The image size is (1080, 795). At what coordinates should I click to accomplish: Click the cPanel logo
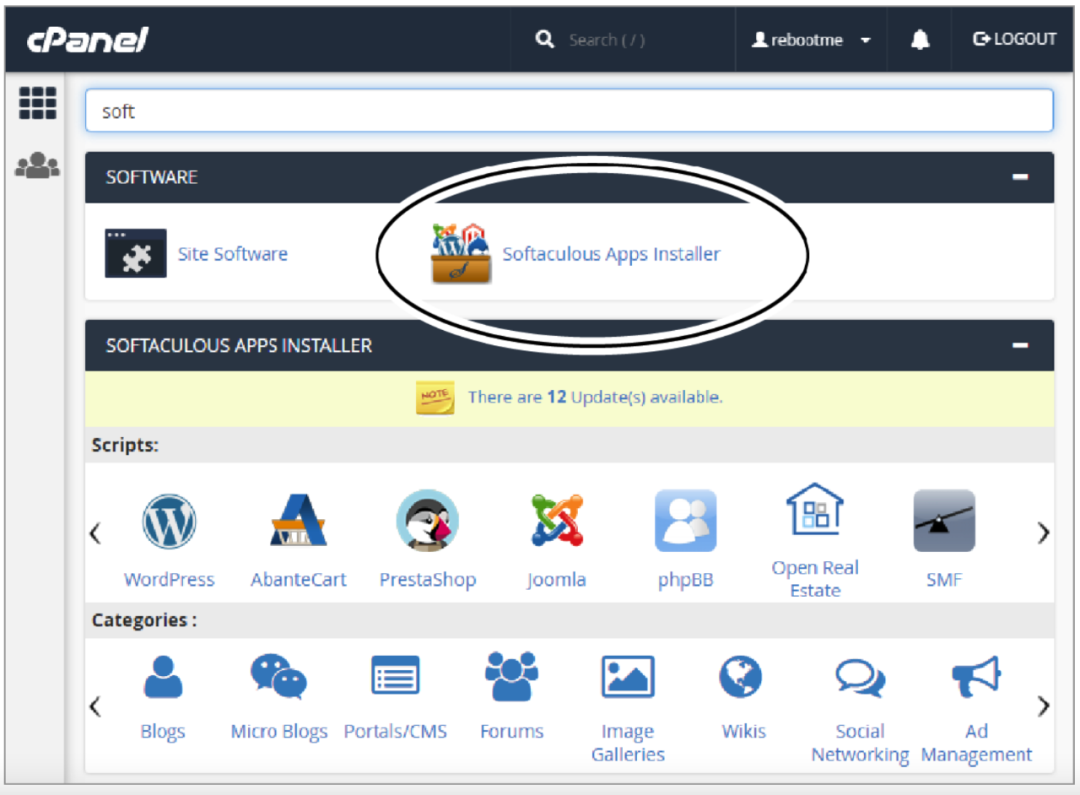coord(87,40)
